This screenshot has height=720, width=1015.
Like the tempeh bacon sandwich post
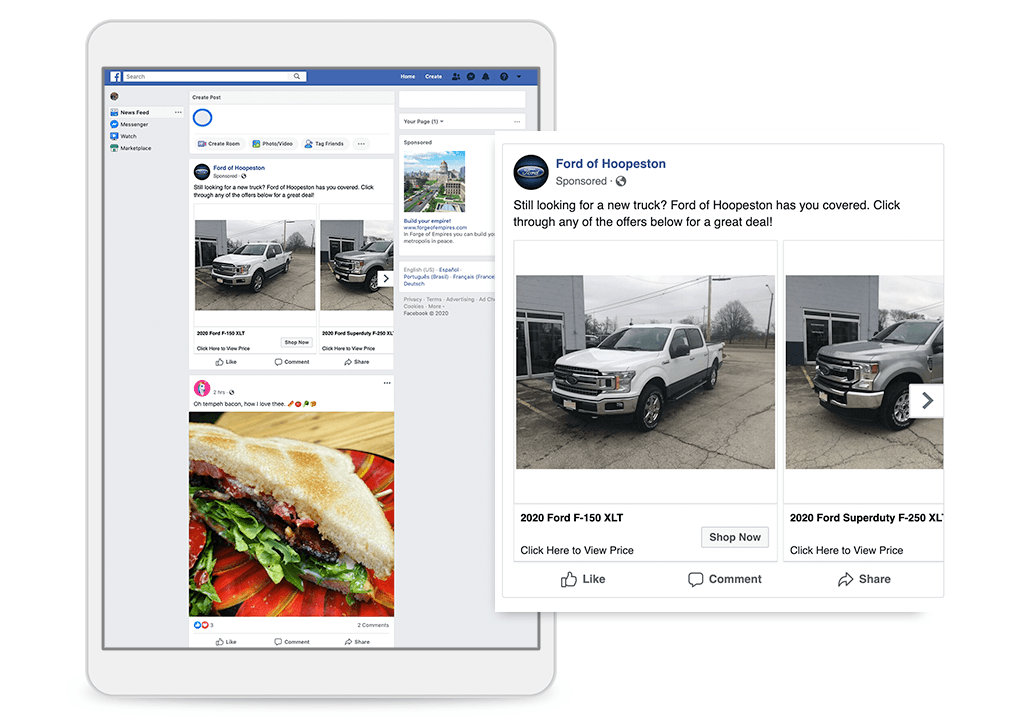226,642
